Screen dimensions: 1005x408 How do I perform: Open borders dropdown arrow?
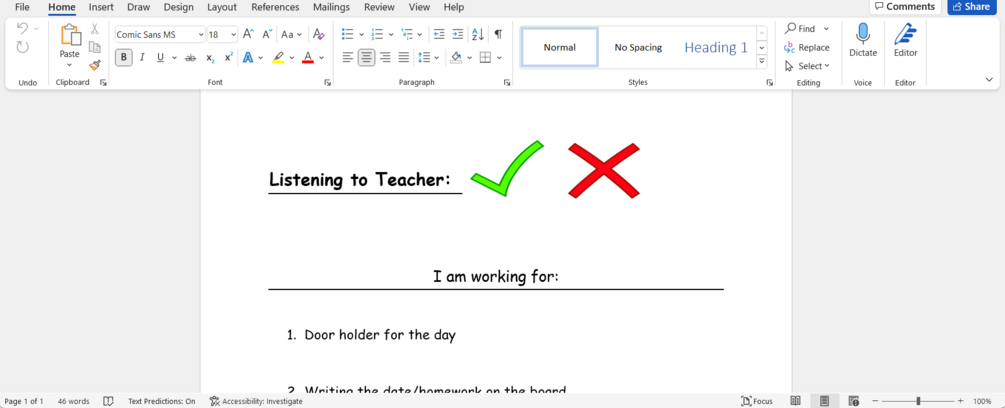[499, 58]
